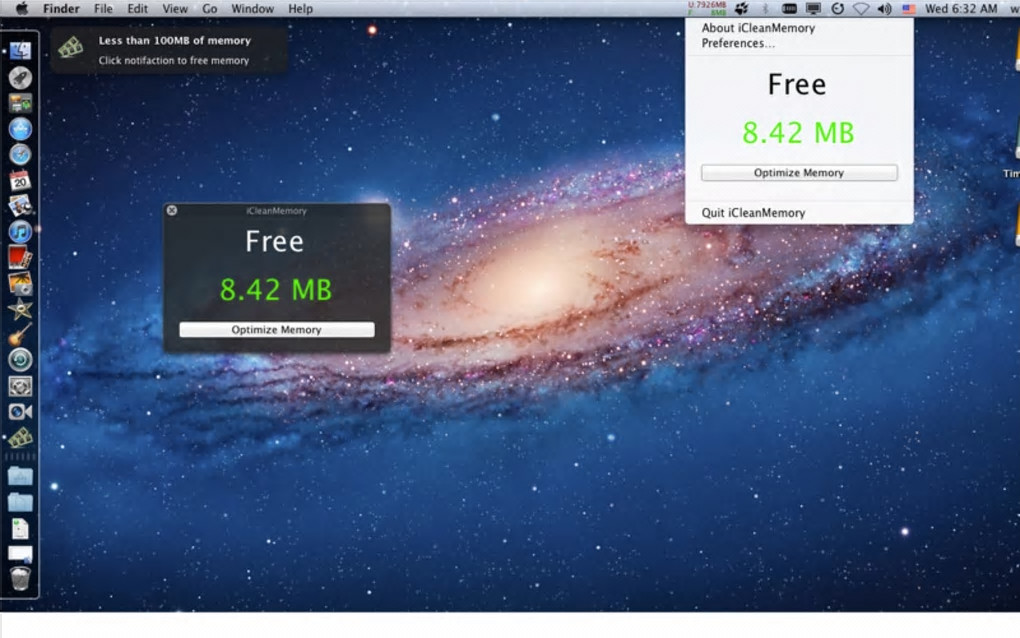
Task: Open Preview photos icon in Dock
Action: [x=20, y=206]
